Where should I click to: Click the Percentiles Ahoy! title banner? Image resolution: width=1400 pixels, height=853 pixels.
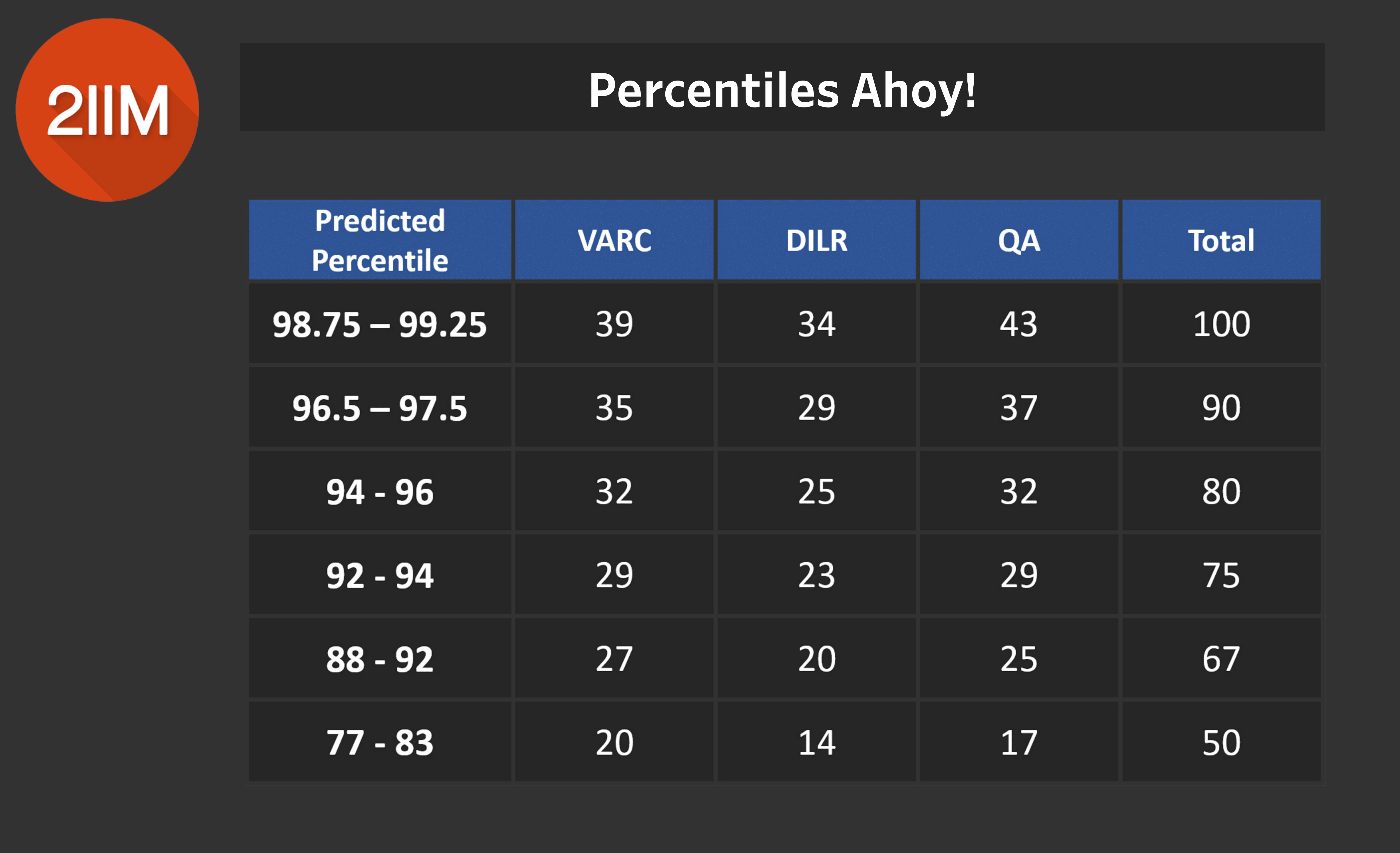click(x=782, y=89)
